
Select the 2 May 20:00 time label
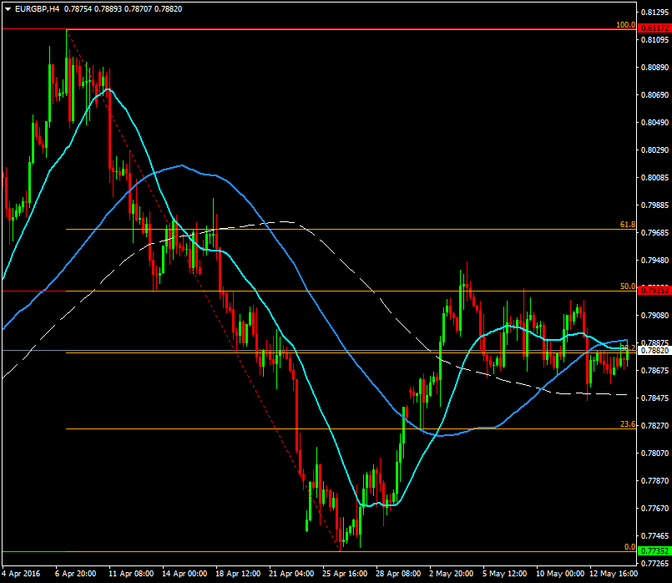pos(452,574)
